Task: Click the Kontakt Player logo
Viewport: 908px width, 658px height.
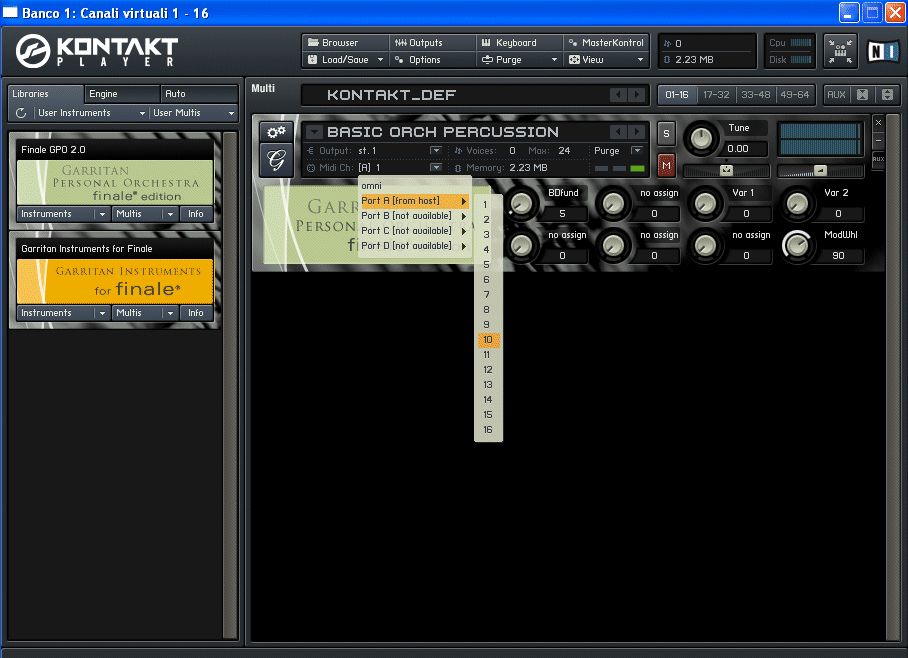Action: pyautogui.click(x=97, y=51)
